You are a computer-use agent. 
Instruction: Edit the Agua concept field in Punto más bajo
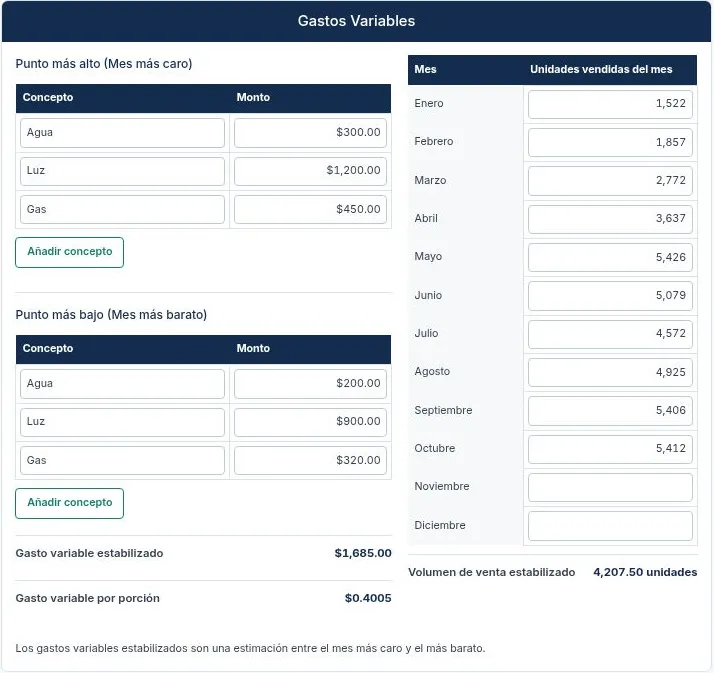pyautogui.click(x=122, y=383)
